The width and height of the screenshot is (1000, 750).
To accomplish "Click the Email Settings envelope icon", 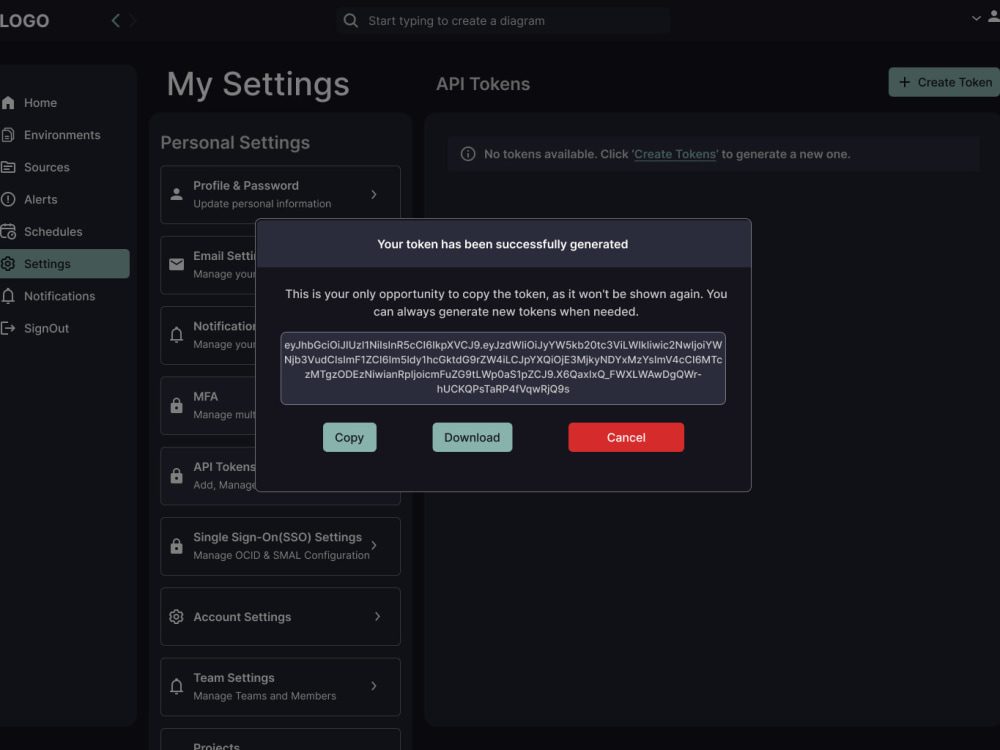I will pos(177,265).
